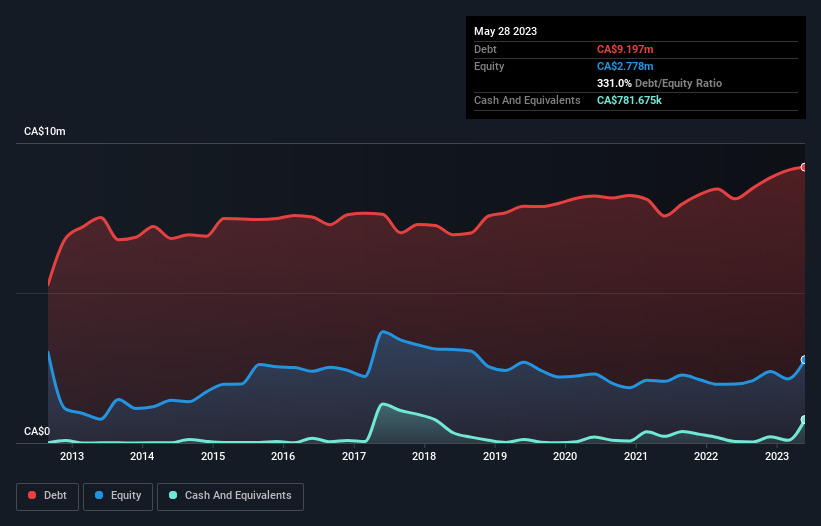
Task: Click the 2014 x-axis label
Action: [x=142, y=456]
